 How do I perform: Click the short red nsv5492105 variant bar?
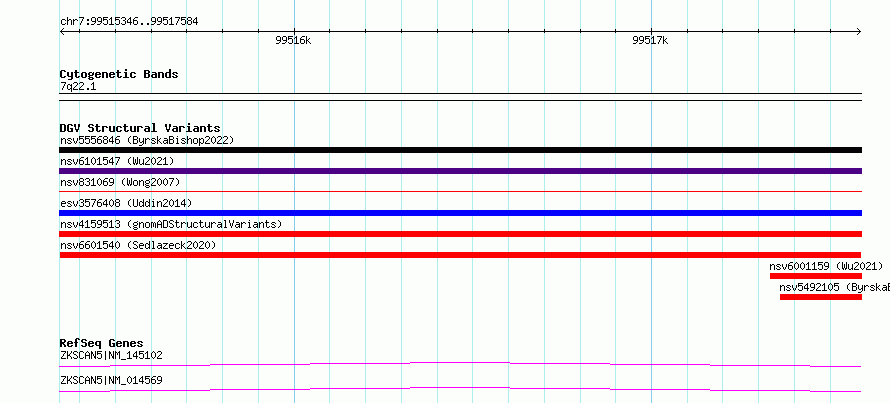coord(821,297)
